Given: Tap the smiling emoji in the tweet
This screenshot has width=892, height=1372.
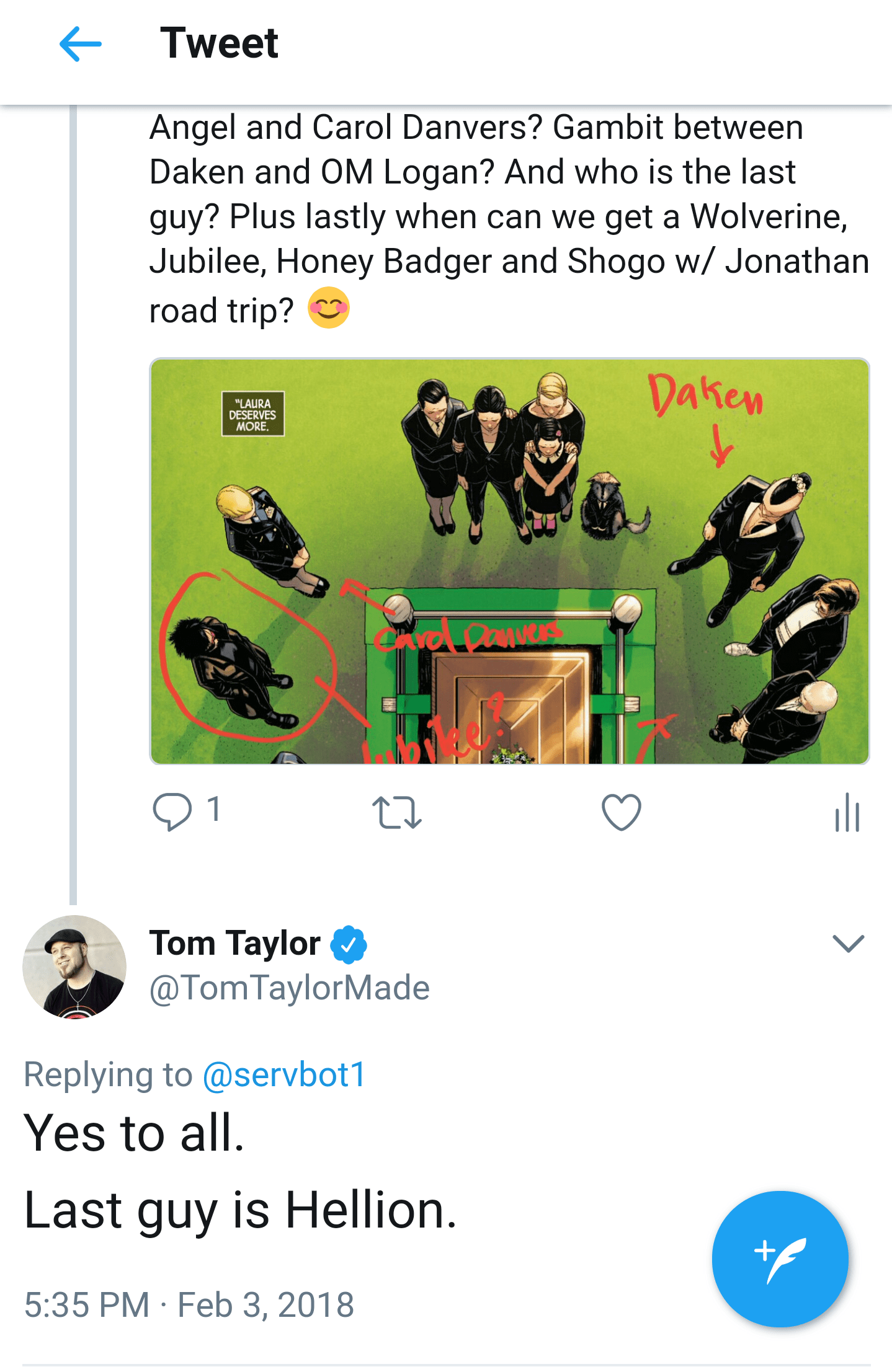Looking at the screenshot, I should 329,308.
